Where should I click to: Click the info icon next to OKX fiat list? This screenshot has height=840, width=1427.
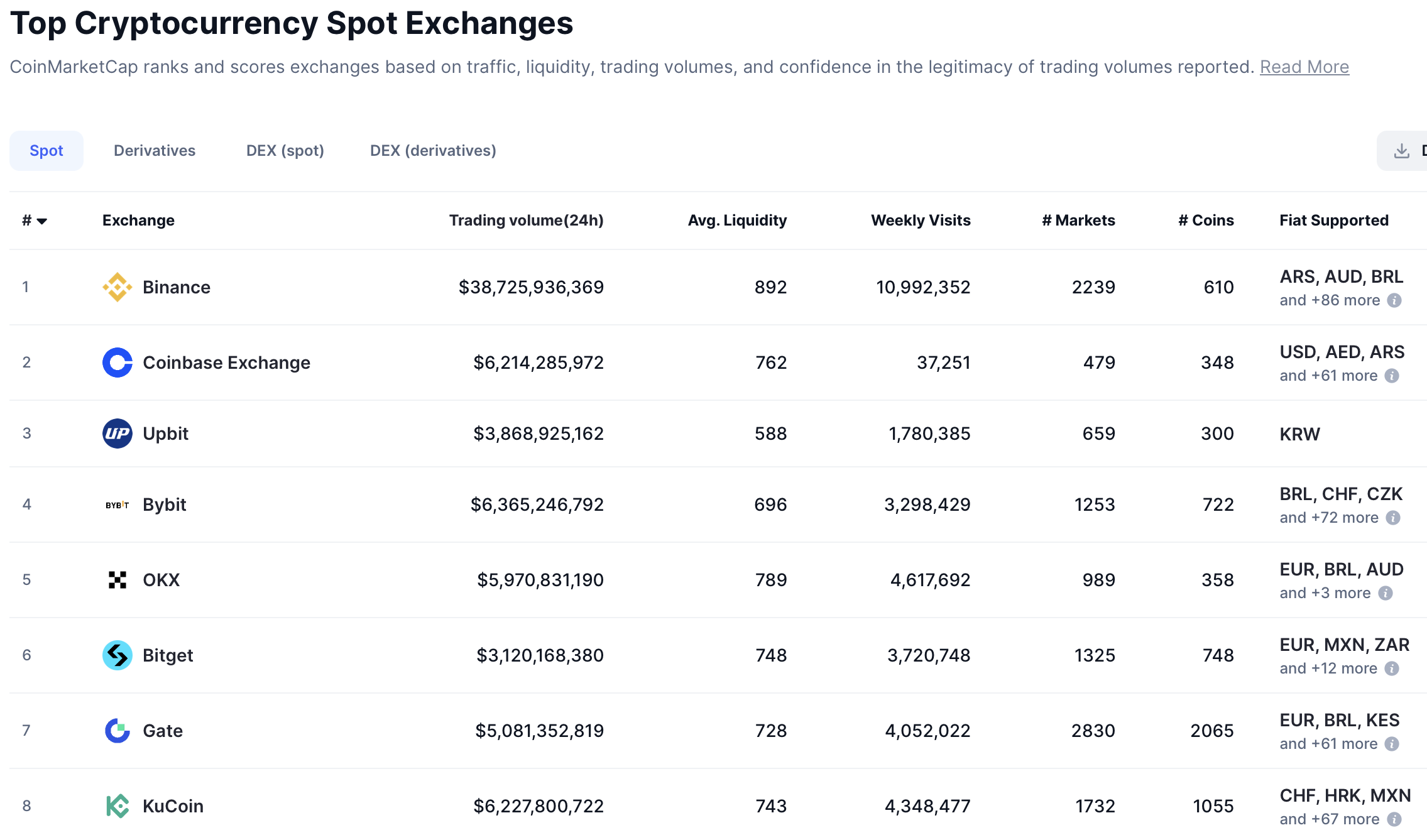(1386, 592)
